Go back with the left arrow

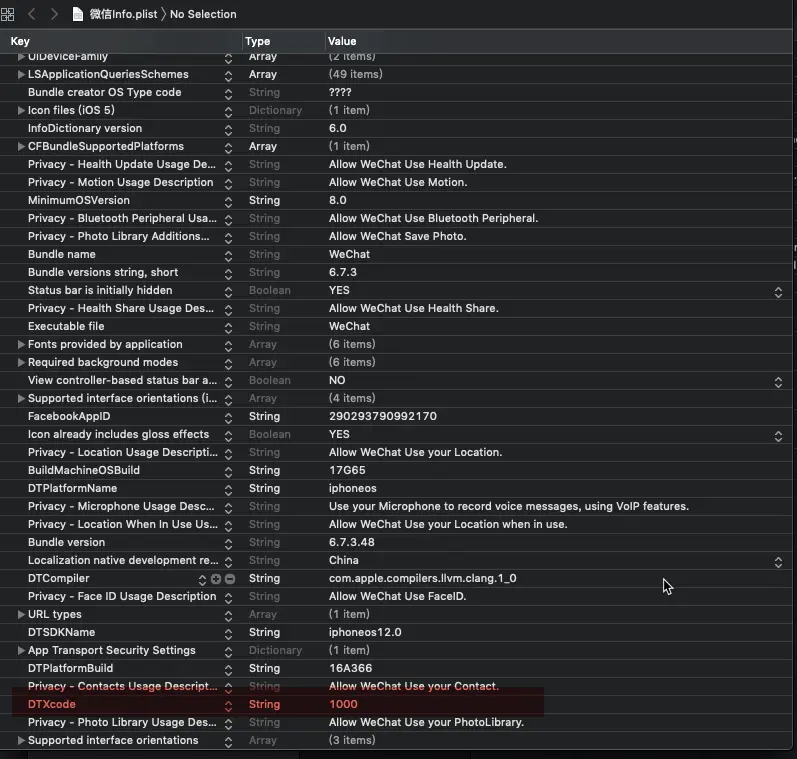[32, 14]
